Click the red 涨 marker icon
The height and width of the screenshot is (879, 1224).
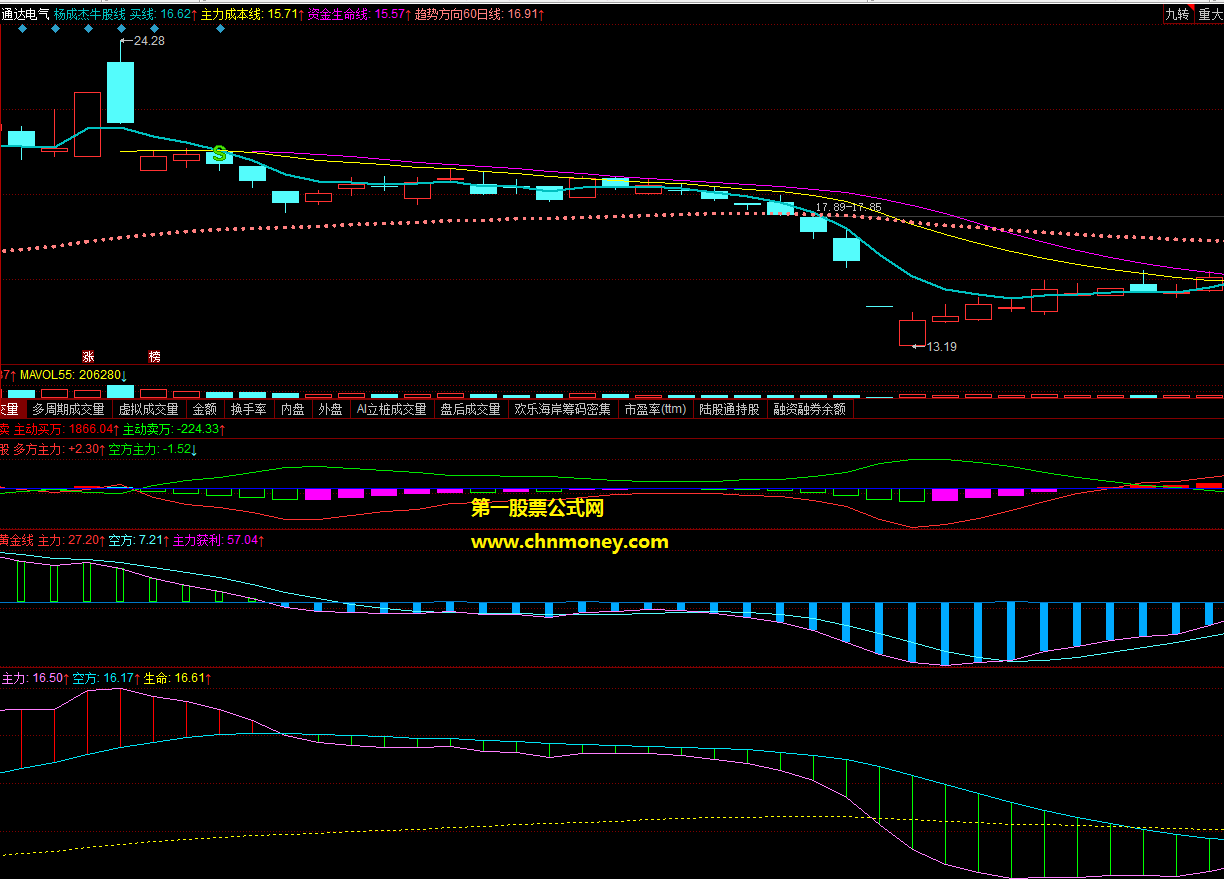pos(88,356)
